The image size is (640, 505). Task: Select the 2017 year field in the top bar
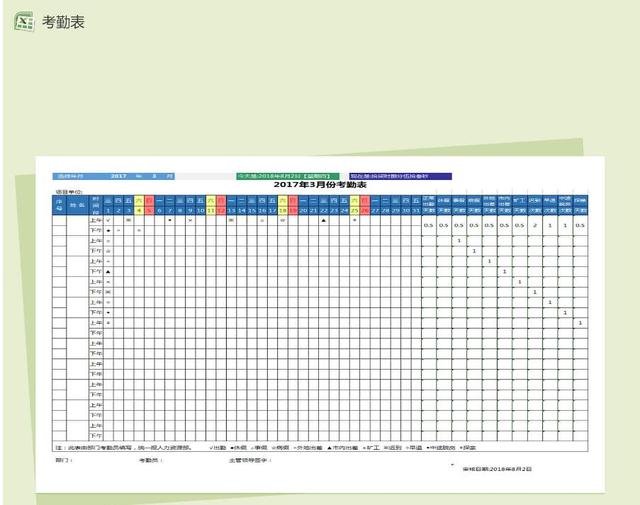[118, 176]
